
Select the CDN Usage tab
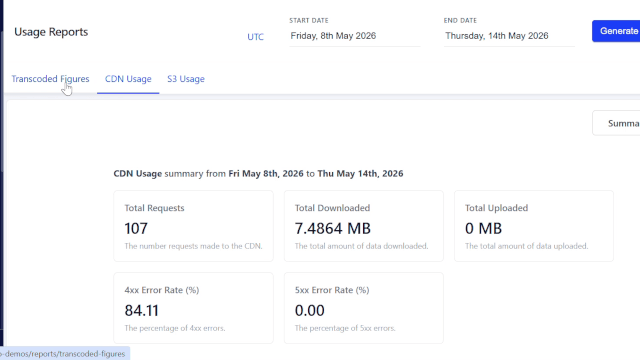(128, 79)
